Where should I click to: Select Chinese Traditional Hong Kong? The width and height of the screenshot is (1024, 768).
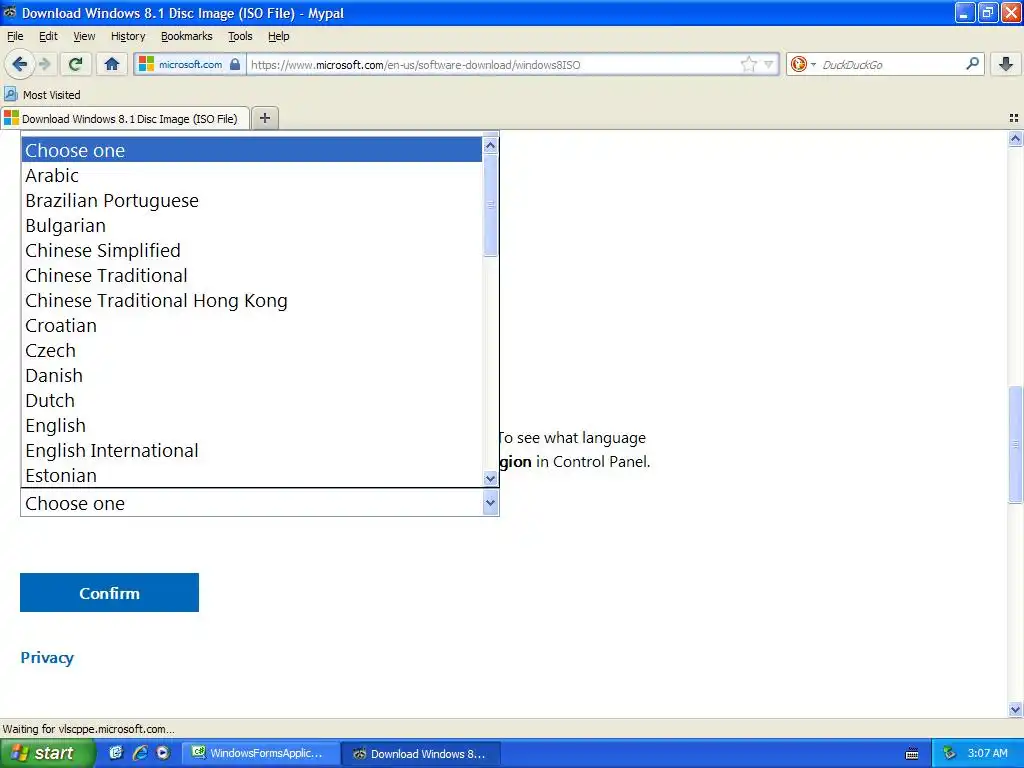click(252, 300)
